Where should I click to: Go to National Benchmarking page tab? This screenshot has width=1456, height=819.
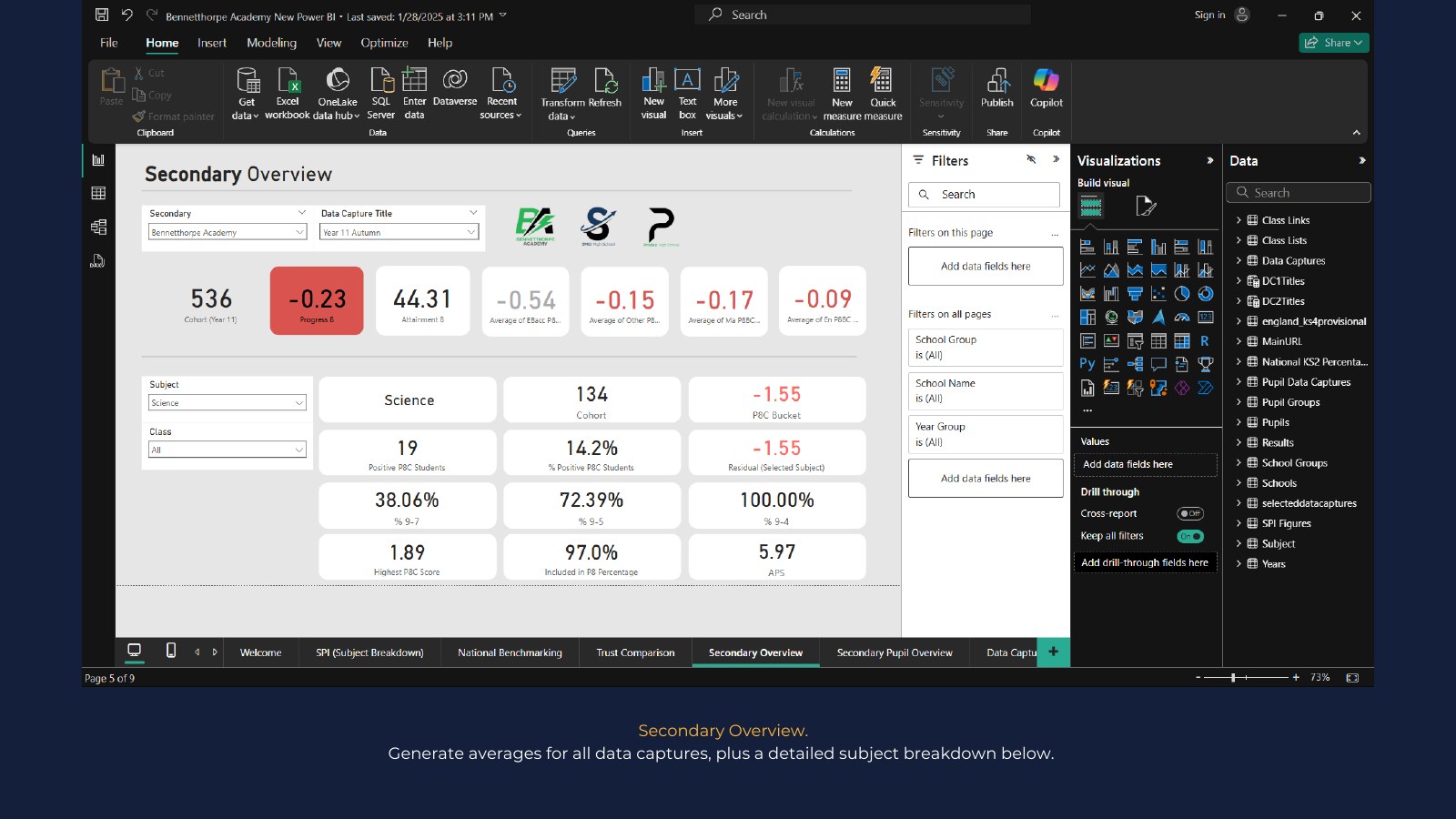point(510,652)
